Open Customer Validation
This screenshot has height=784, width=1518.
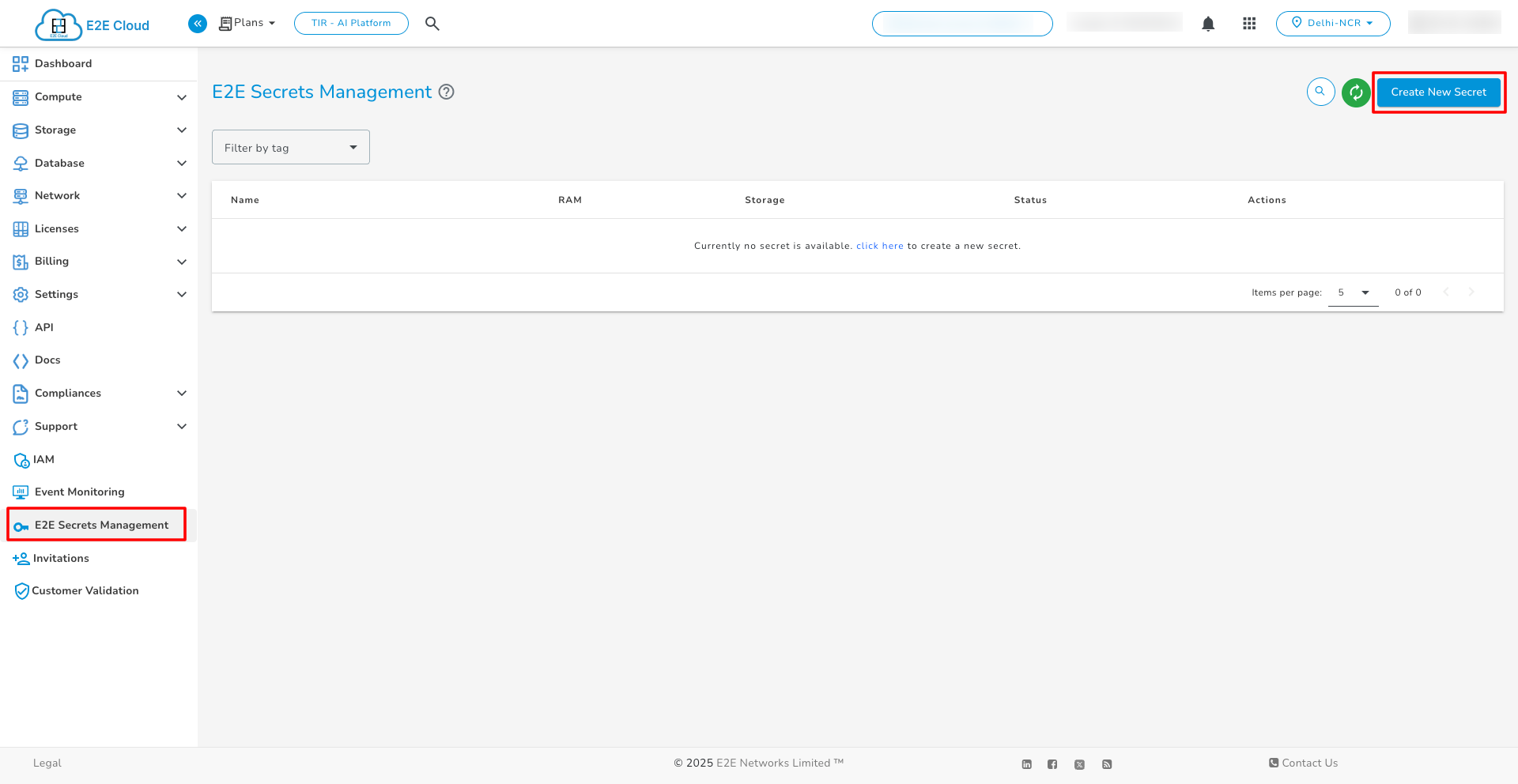click(85, 591)
